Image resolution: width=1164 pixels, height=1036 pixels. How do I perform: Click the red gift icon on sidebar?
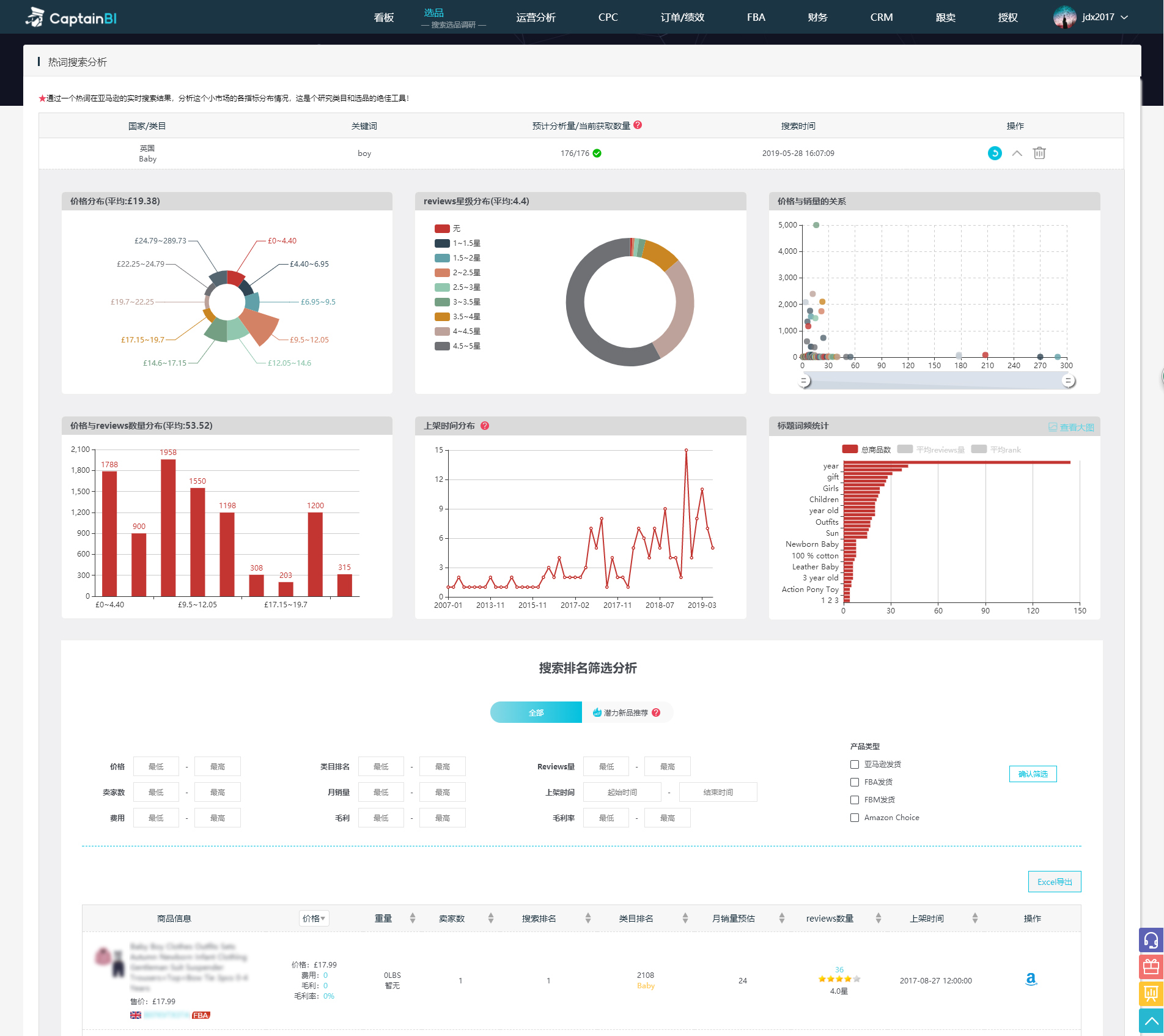pyautogui.click(x=1151, y=967)
